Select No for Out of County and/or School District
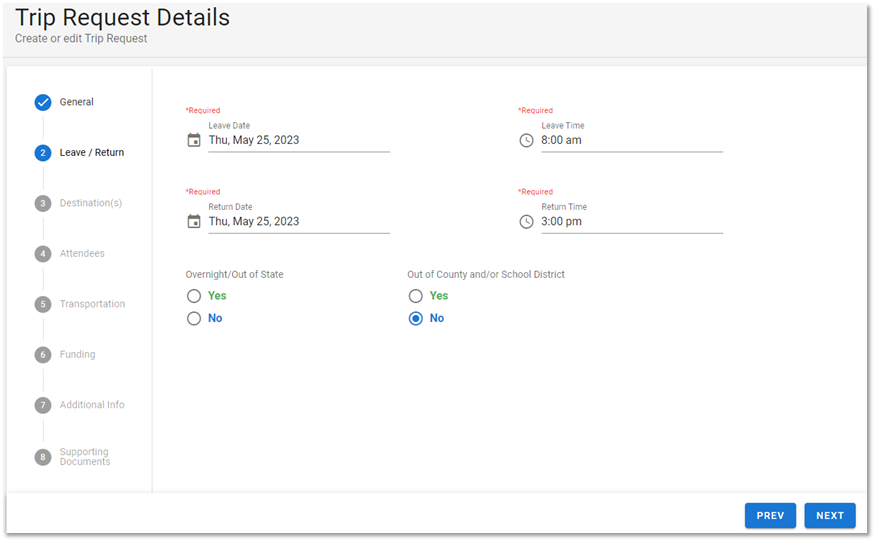876x542 pixels. (416, 318)
